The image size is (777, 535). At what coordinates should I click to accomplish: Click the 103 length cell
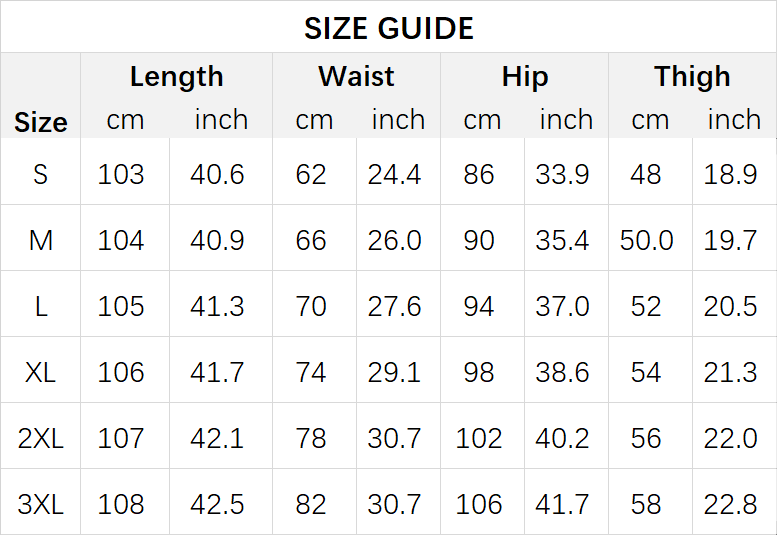[x=121, y=174]
